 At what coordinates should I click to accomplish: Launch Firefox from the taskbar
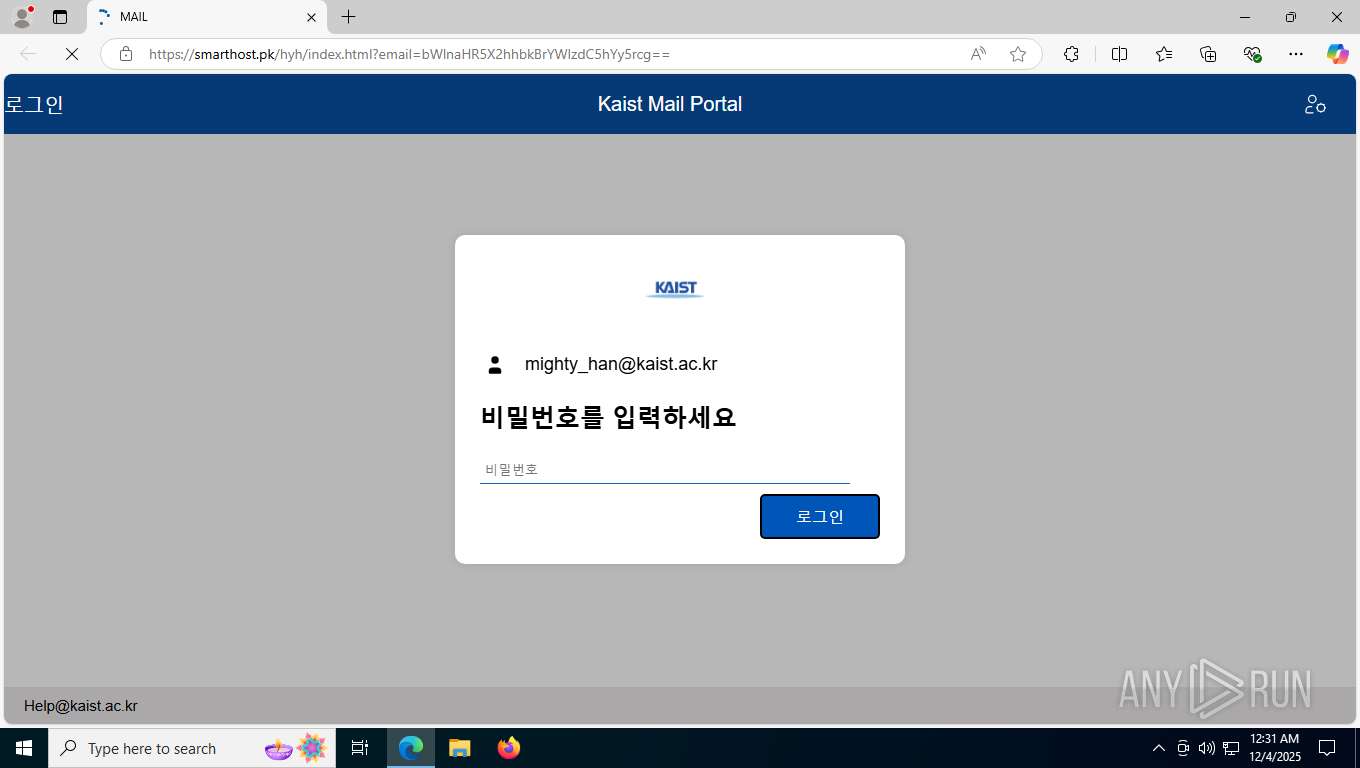[509, 748]
